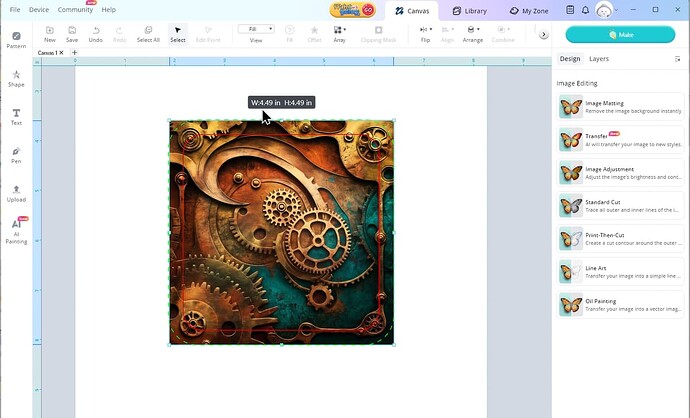The image size is (690, 418).
Task: Open the notifications bell
Action: click(585, 10)
